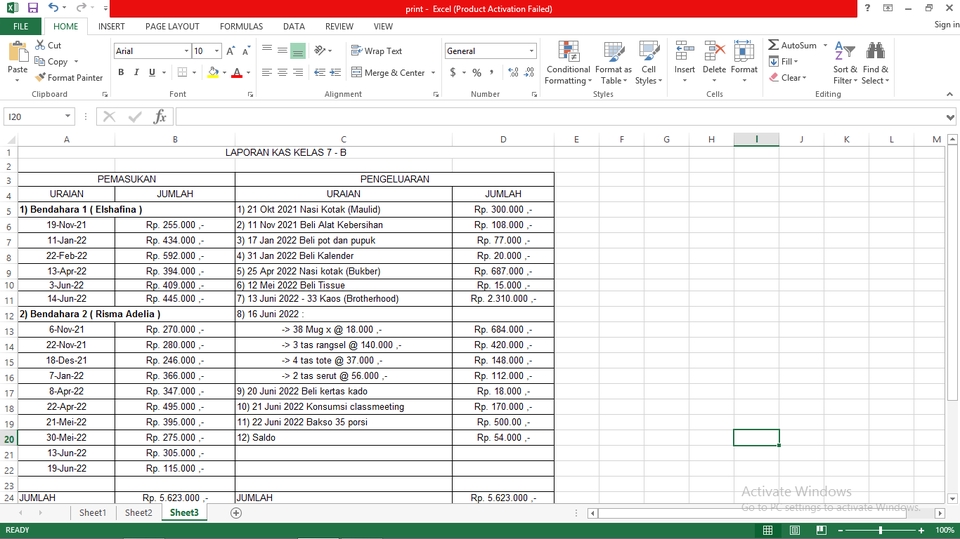Toggle Merge & Center
960x539 pixels.
(x=389, y=72)
